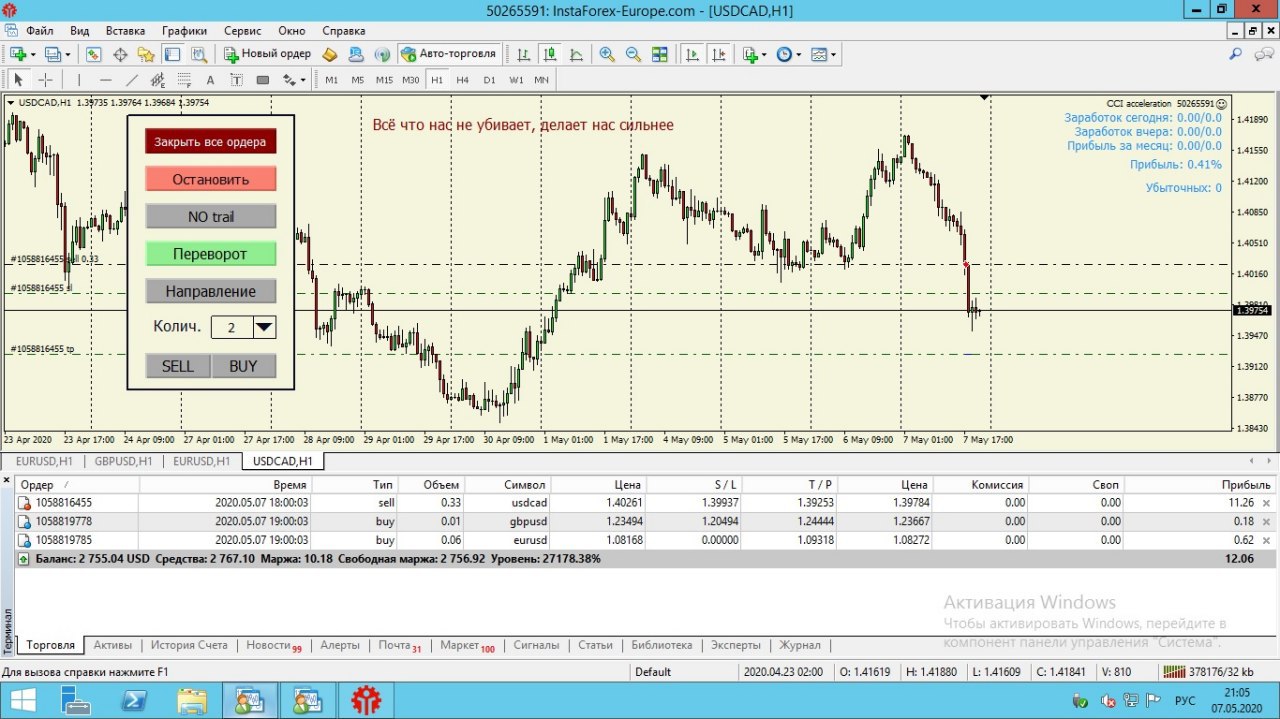Click the connection status memory bar

tap(1209, 672)
